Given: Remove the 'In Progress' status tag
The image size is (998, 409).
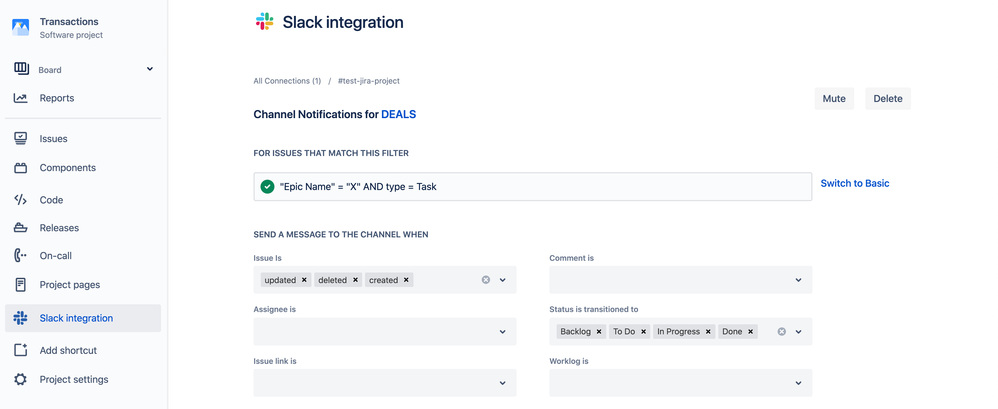Looking at the screenshot, I should [x=708, y=331].
